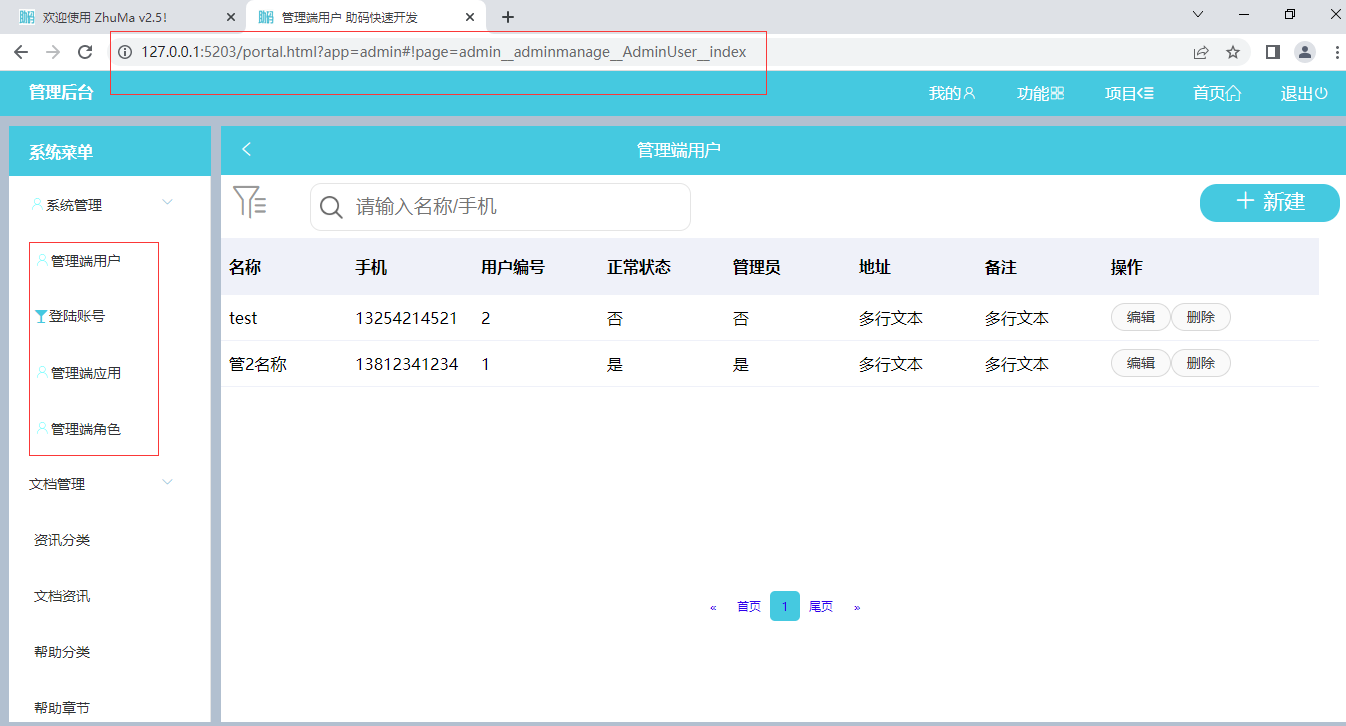Click the 名称 column header

(245, 267)
